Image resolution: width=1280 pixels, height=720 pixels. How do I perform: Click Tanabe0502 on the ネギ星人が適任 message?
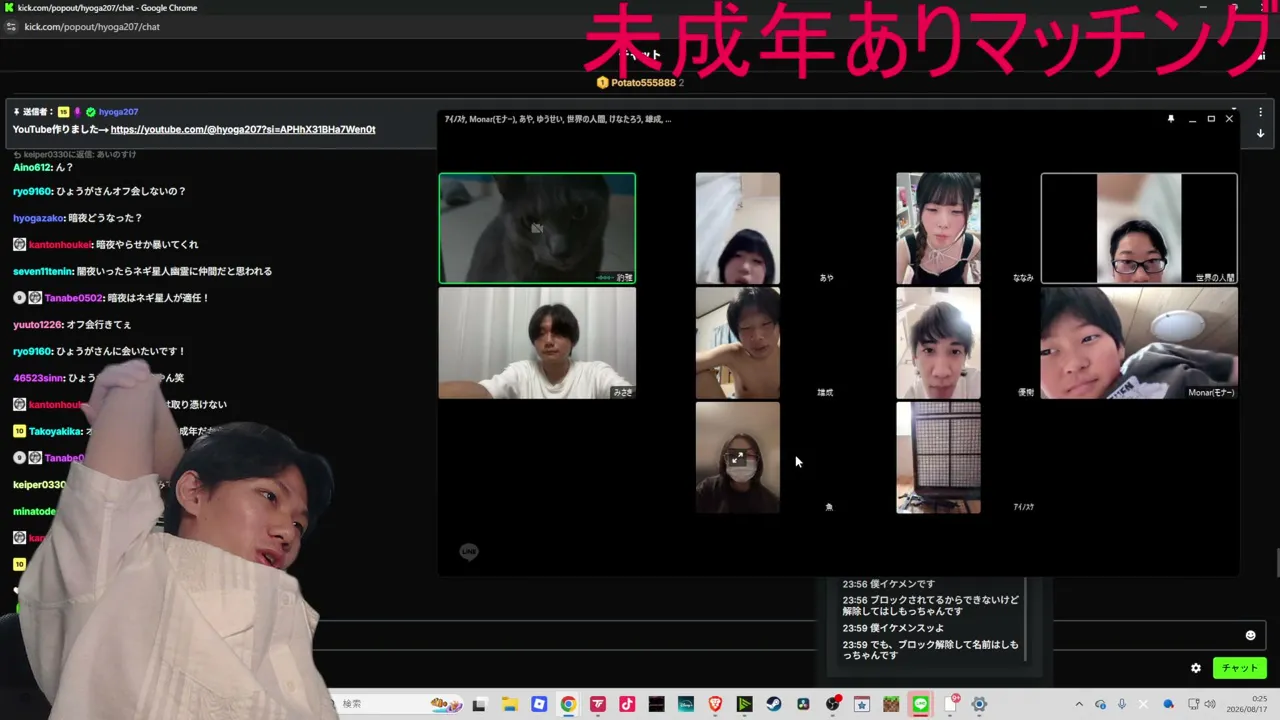[x=74, y=298]
